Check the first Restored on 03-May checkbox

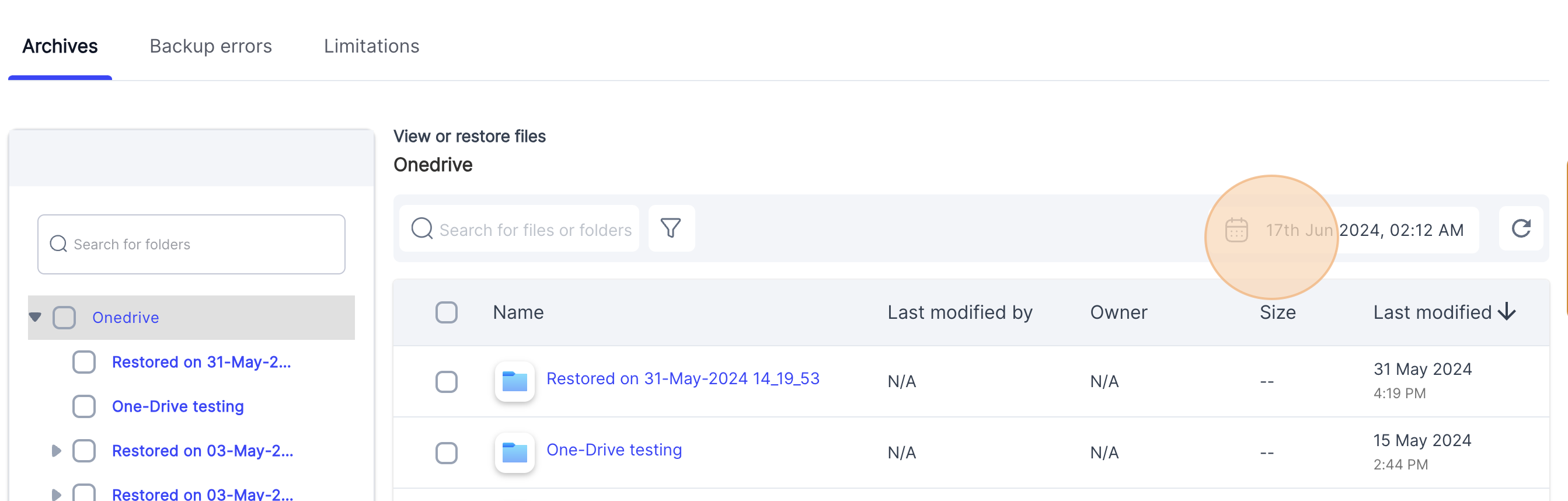[84, 450]
